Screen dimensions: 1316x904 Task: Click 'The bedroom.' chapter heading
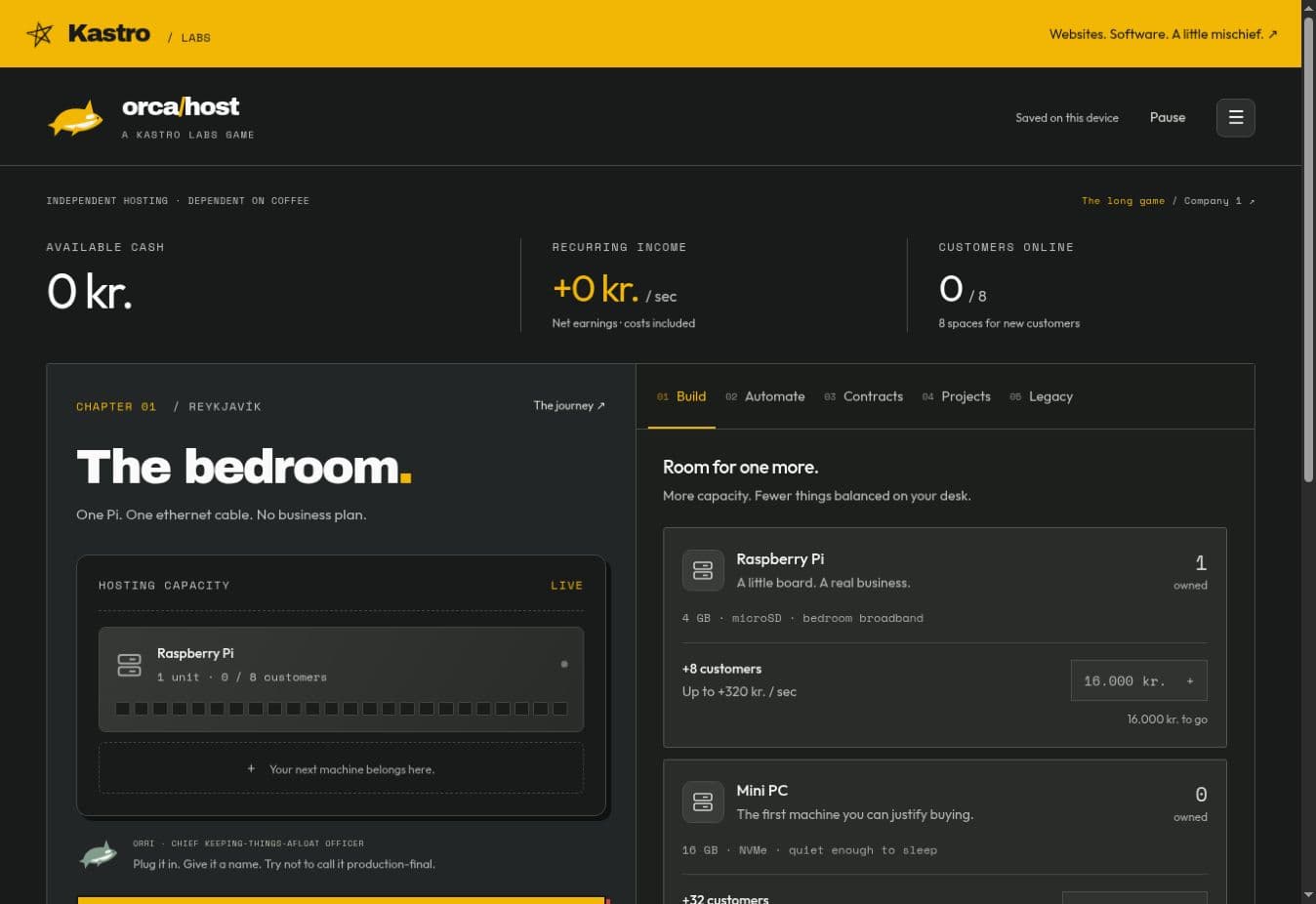click(x=244, y=467)
